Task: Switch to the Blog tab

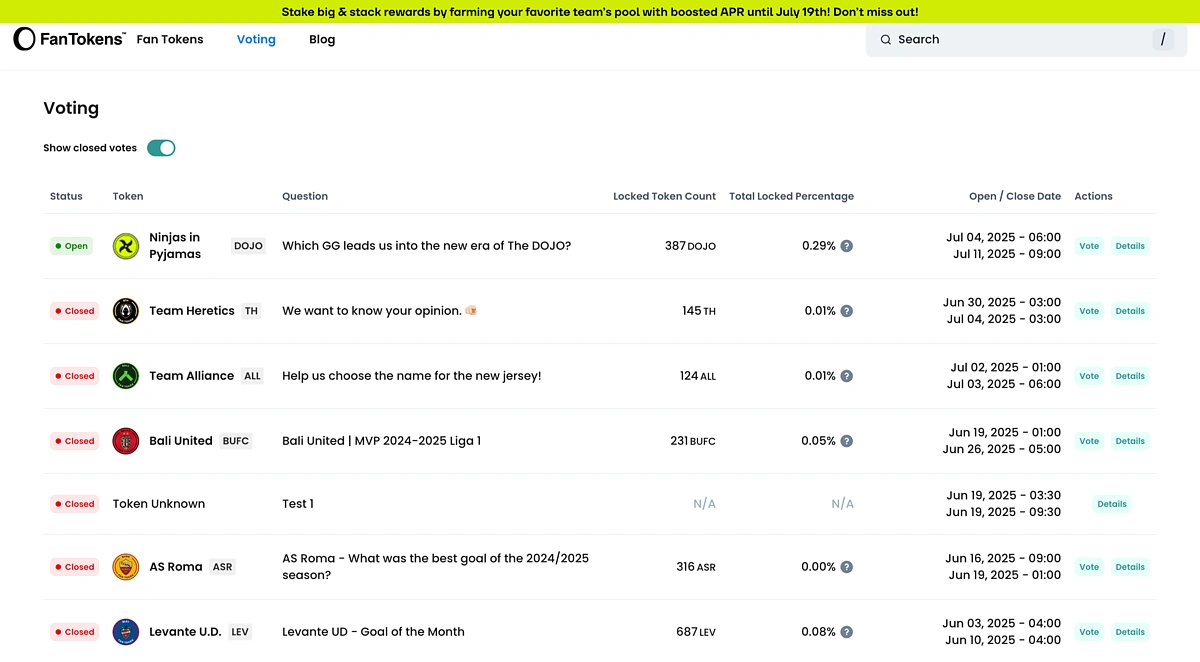Action: (x=321, y=39)
